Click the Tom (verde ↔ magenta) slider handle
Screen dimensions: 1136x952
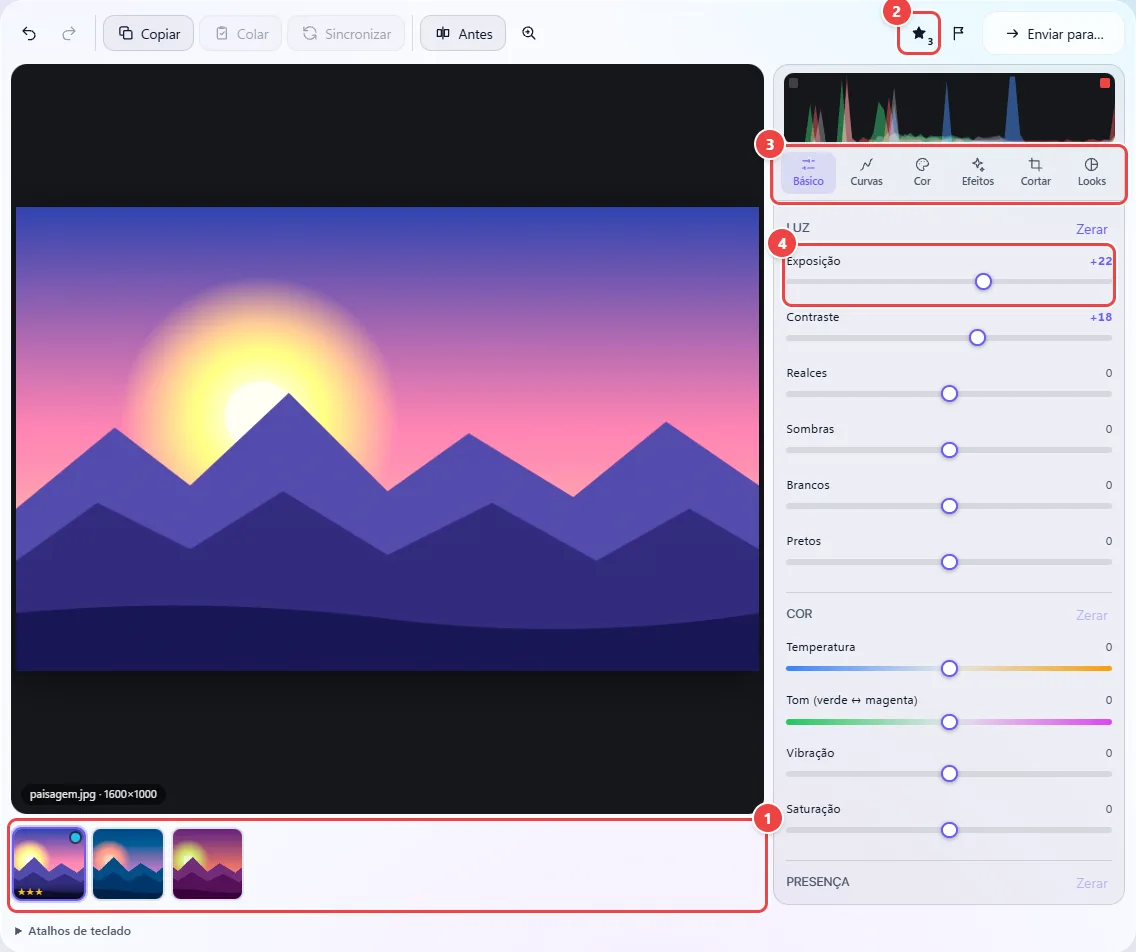[x=949, y=722]
